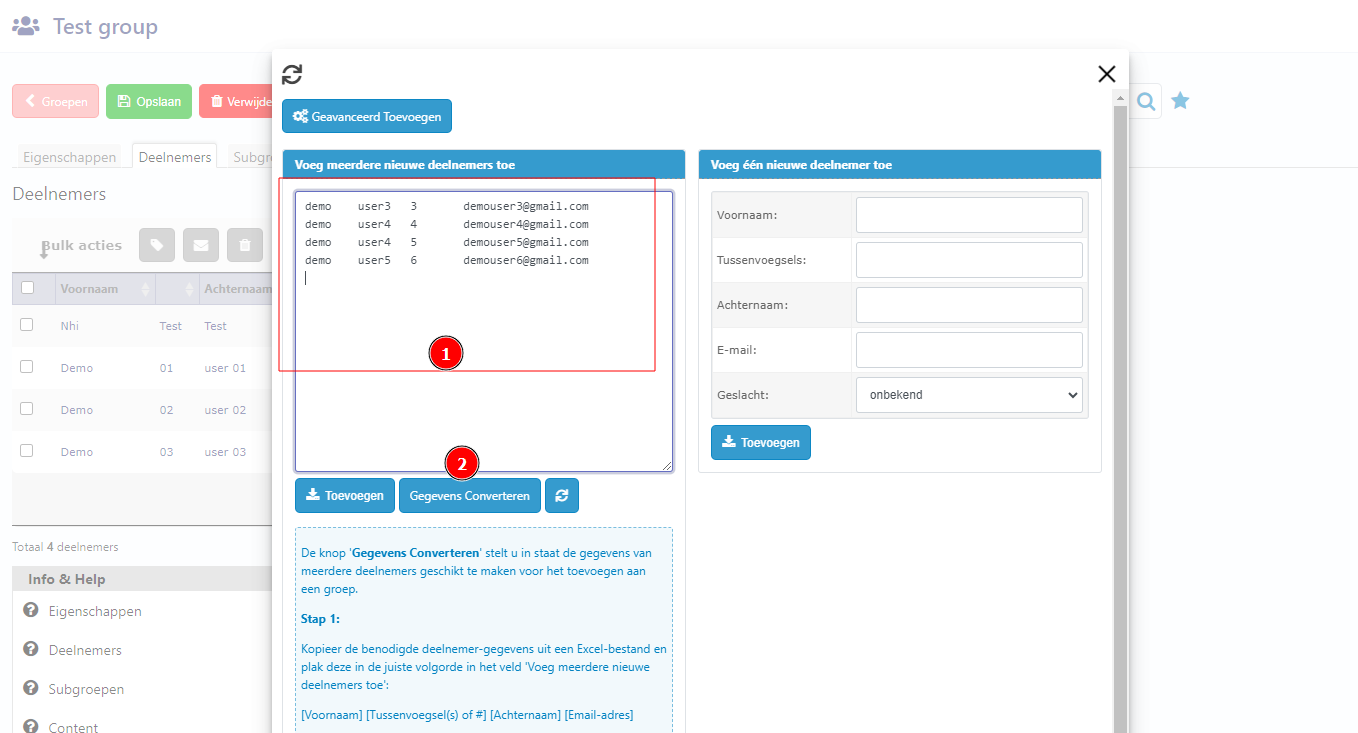This screenshot has width=1358, height=733.
Task: Toggle the select-all checkbox in table header
Action: (x=27, y=288)
